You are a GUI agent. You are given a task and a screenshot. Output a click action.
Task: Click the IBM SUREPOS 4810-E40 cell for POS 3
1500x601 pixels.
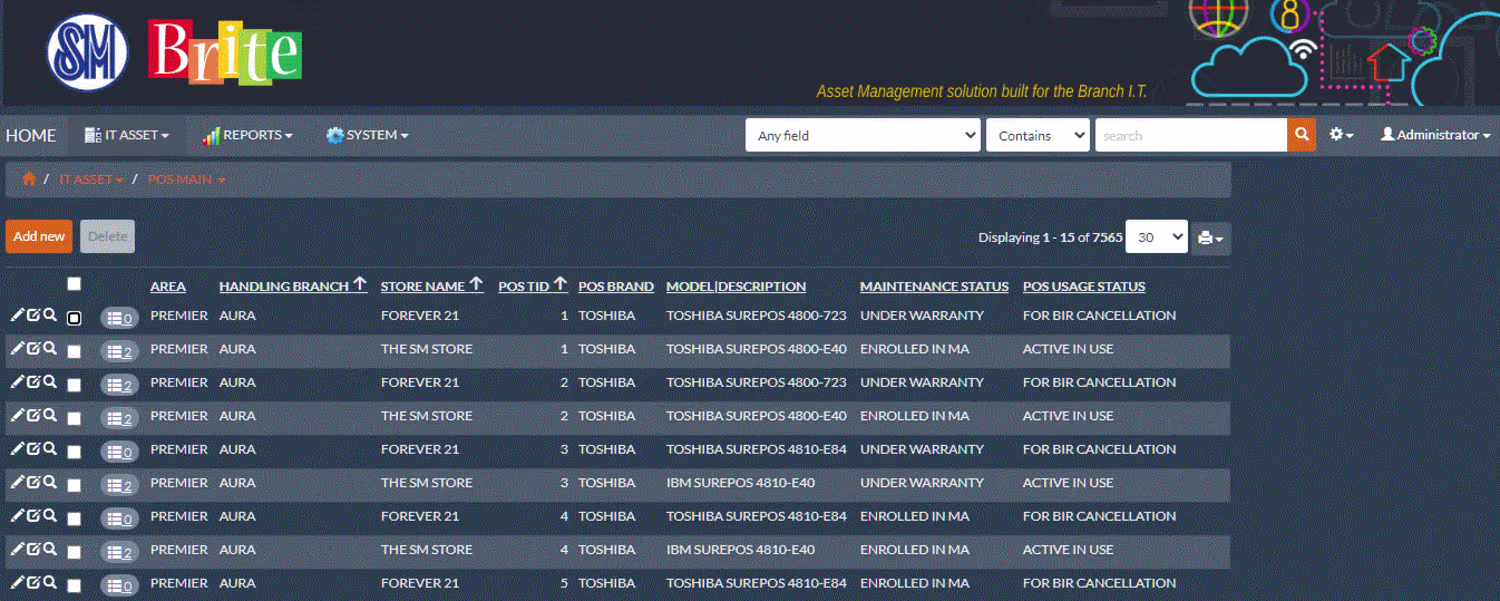(740, 482)
